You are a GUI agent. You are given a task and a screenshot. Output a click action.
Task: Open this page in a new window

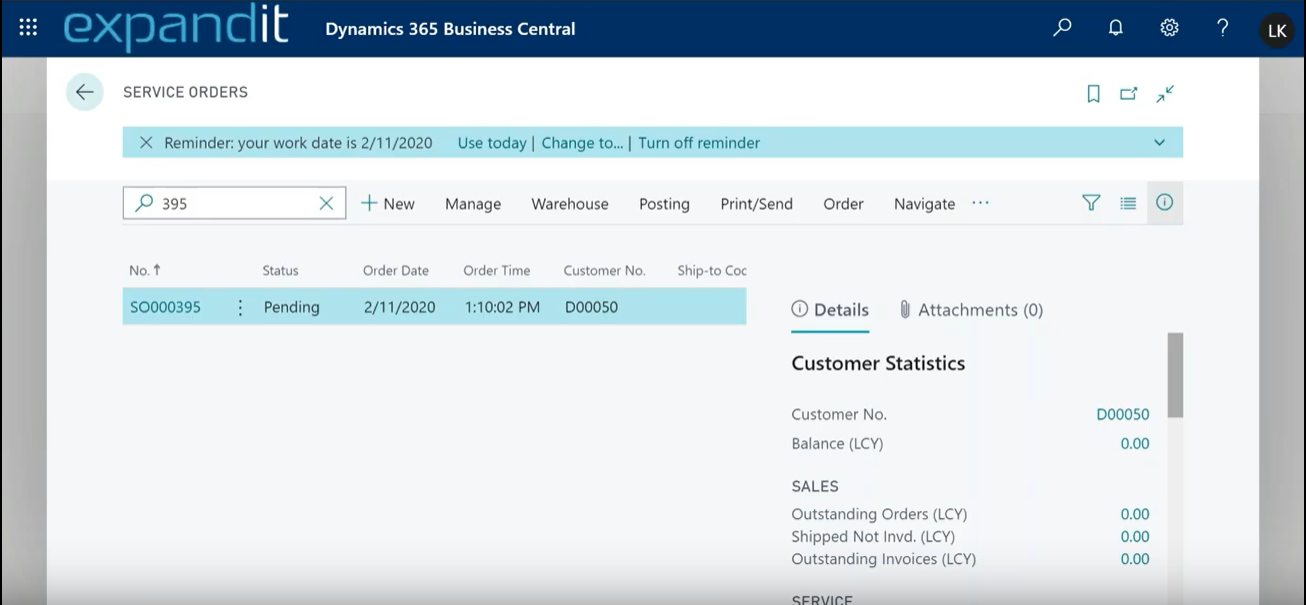click(x=1129, y=93)
